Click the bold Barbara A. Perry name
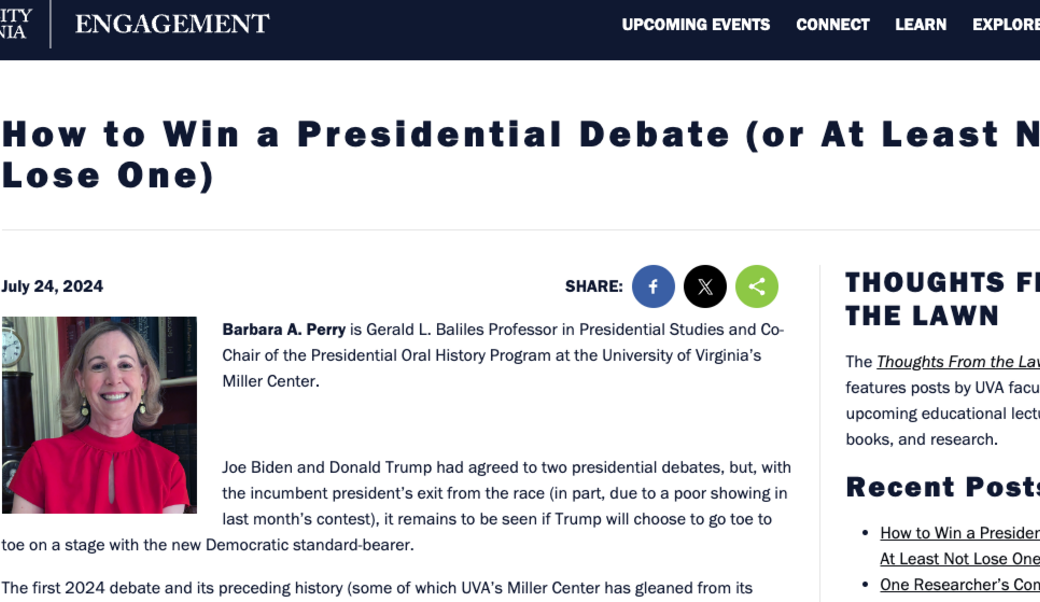The width and height of the screenshot is (1040, 602). coord(284,329)
